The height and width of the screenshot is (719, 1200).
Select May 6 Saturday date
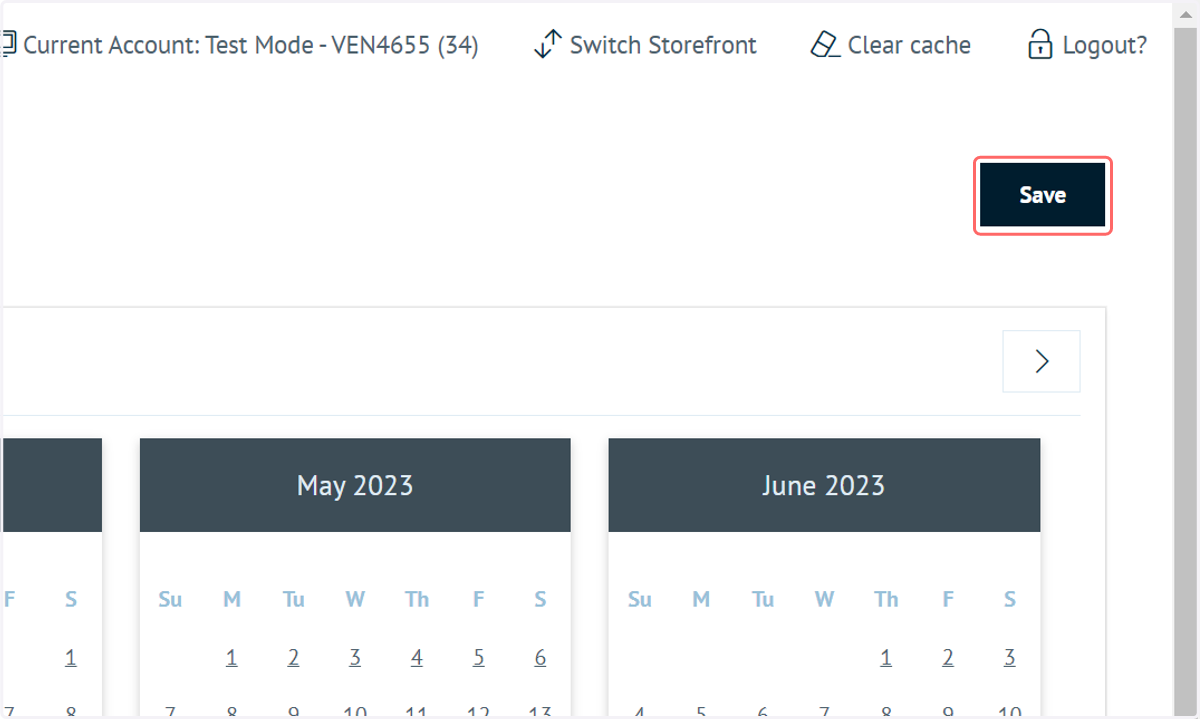pos(540,658)
